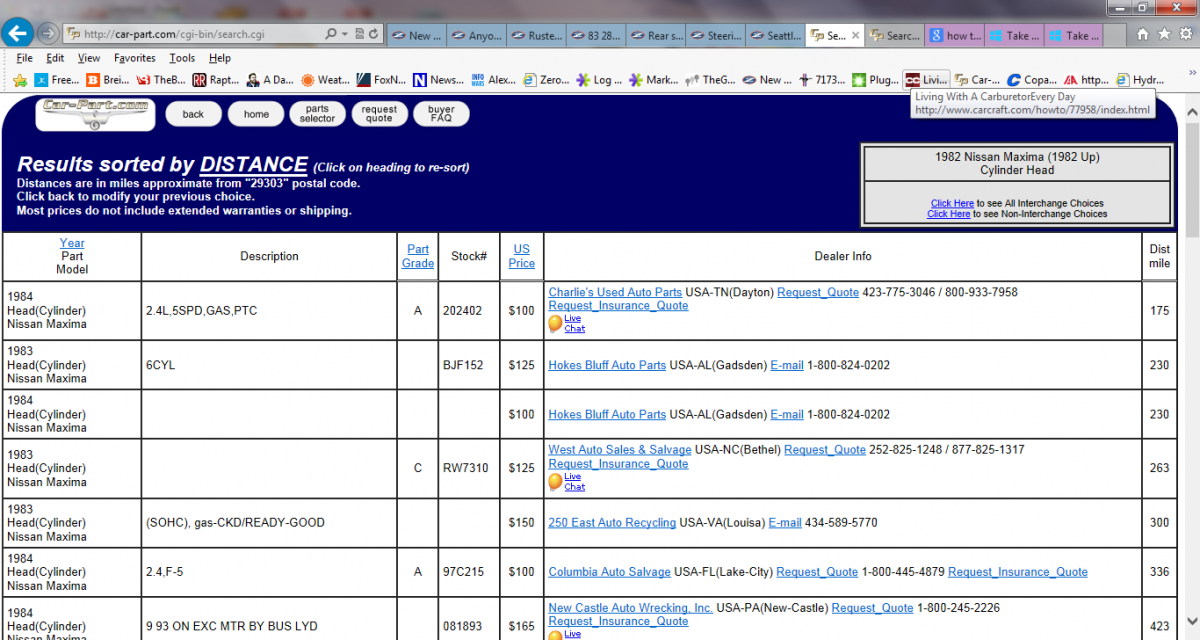Open the 'Copa...' favorites bar bookmark

[1031, 80]
